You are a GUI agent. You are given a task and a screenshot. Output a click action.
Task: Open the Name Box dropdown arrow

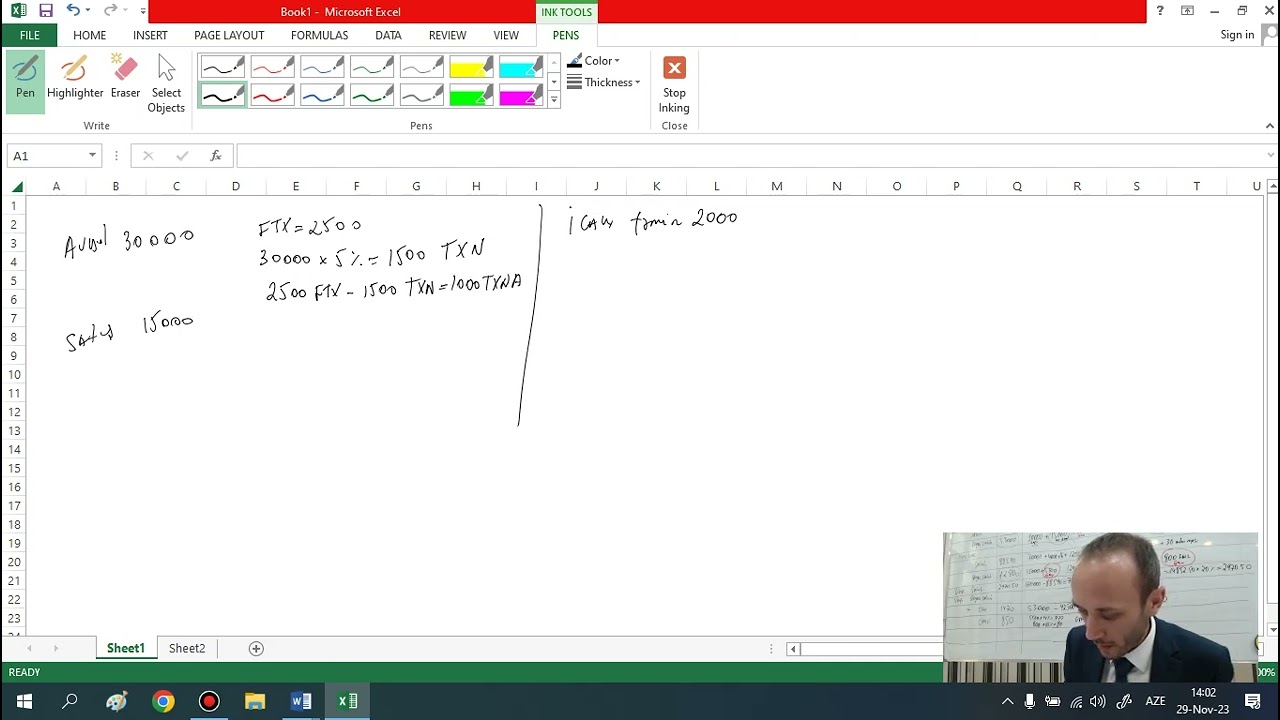(92, 155)
